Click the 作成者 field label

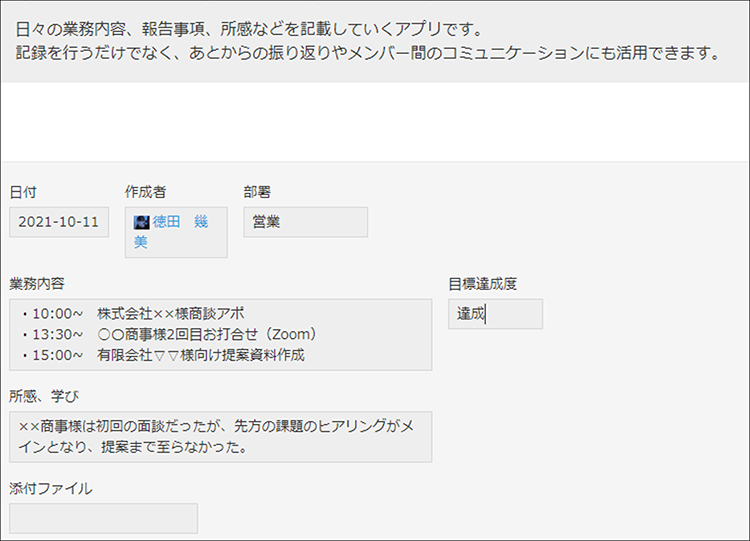(145, 192)
